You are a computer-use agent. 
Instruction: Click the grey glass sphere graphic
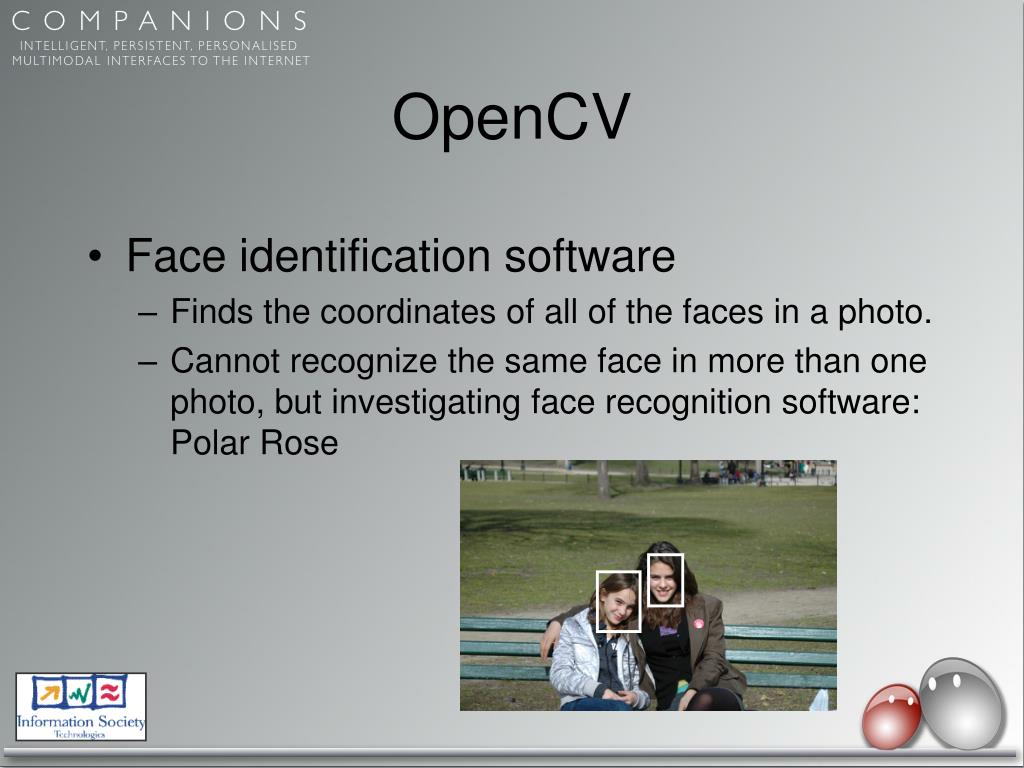tap(961, 703)
